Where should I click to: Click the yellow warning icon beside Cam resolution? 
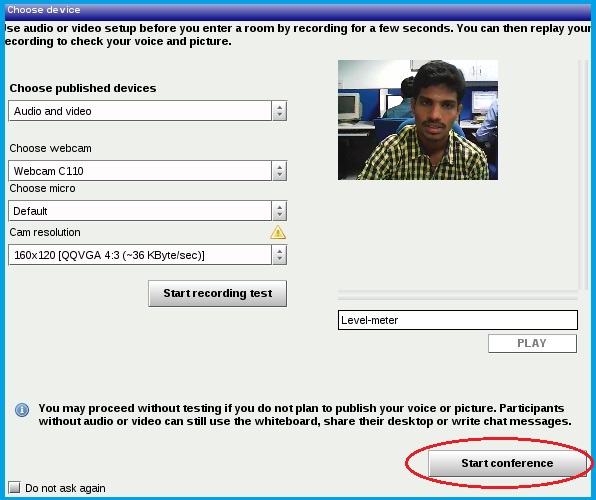tap(278, 232)
